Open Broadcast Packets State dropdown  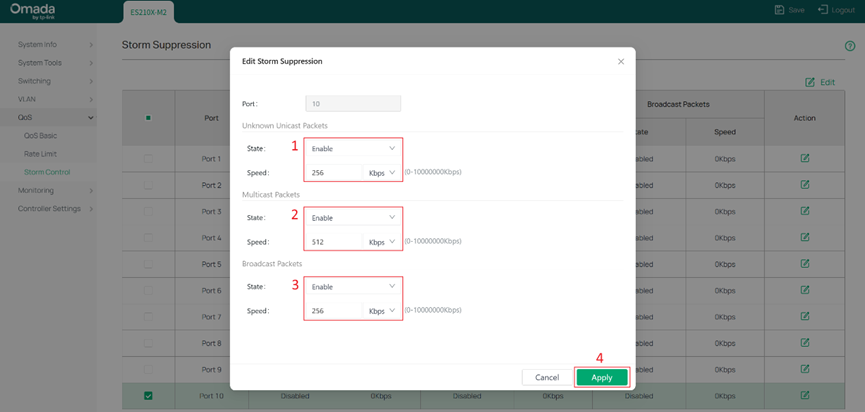pos(352,286)
